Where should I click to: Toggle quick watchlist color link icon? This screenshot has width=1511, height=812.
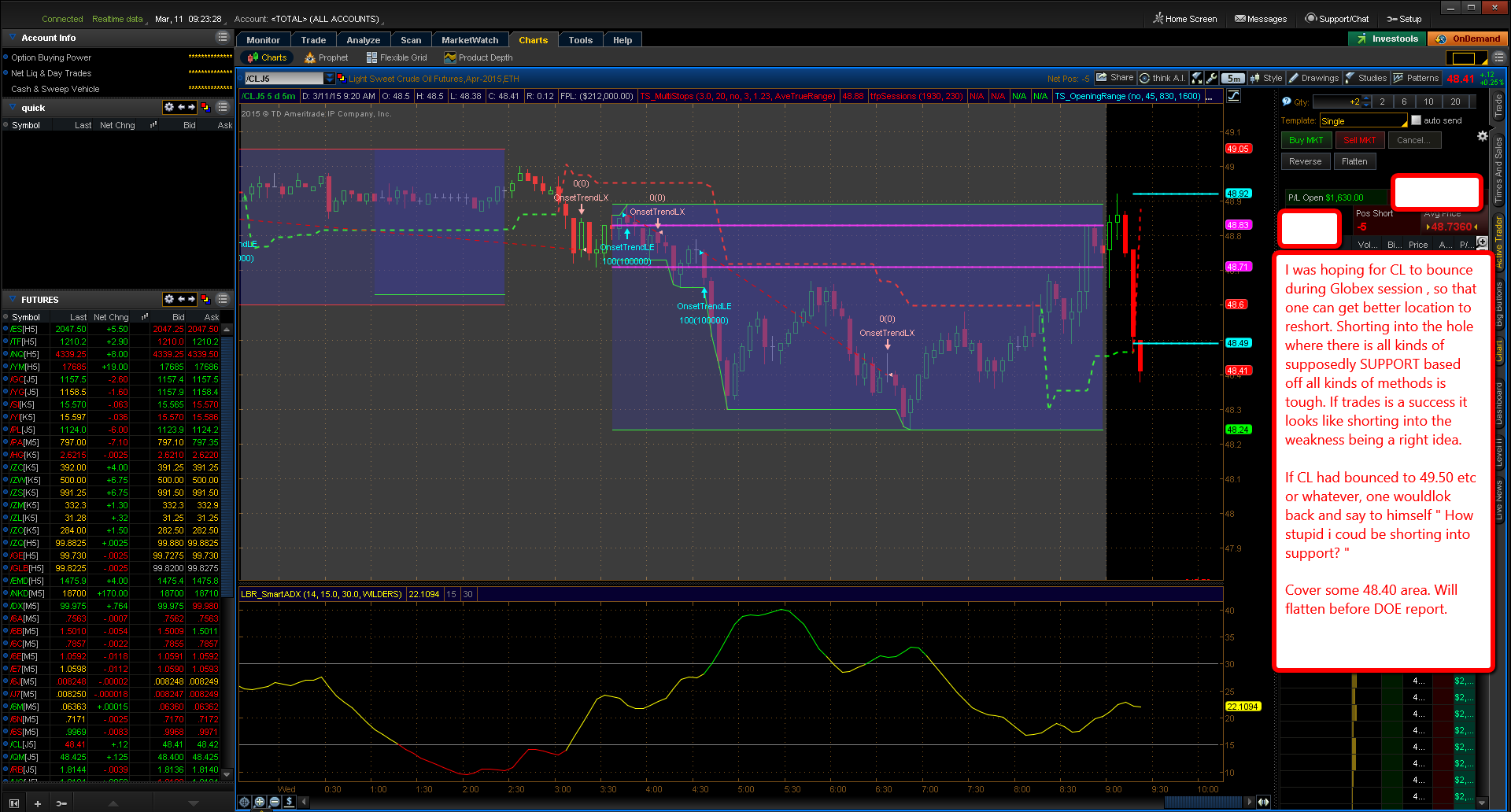coord(205,107)
